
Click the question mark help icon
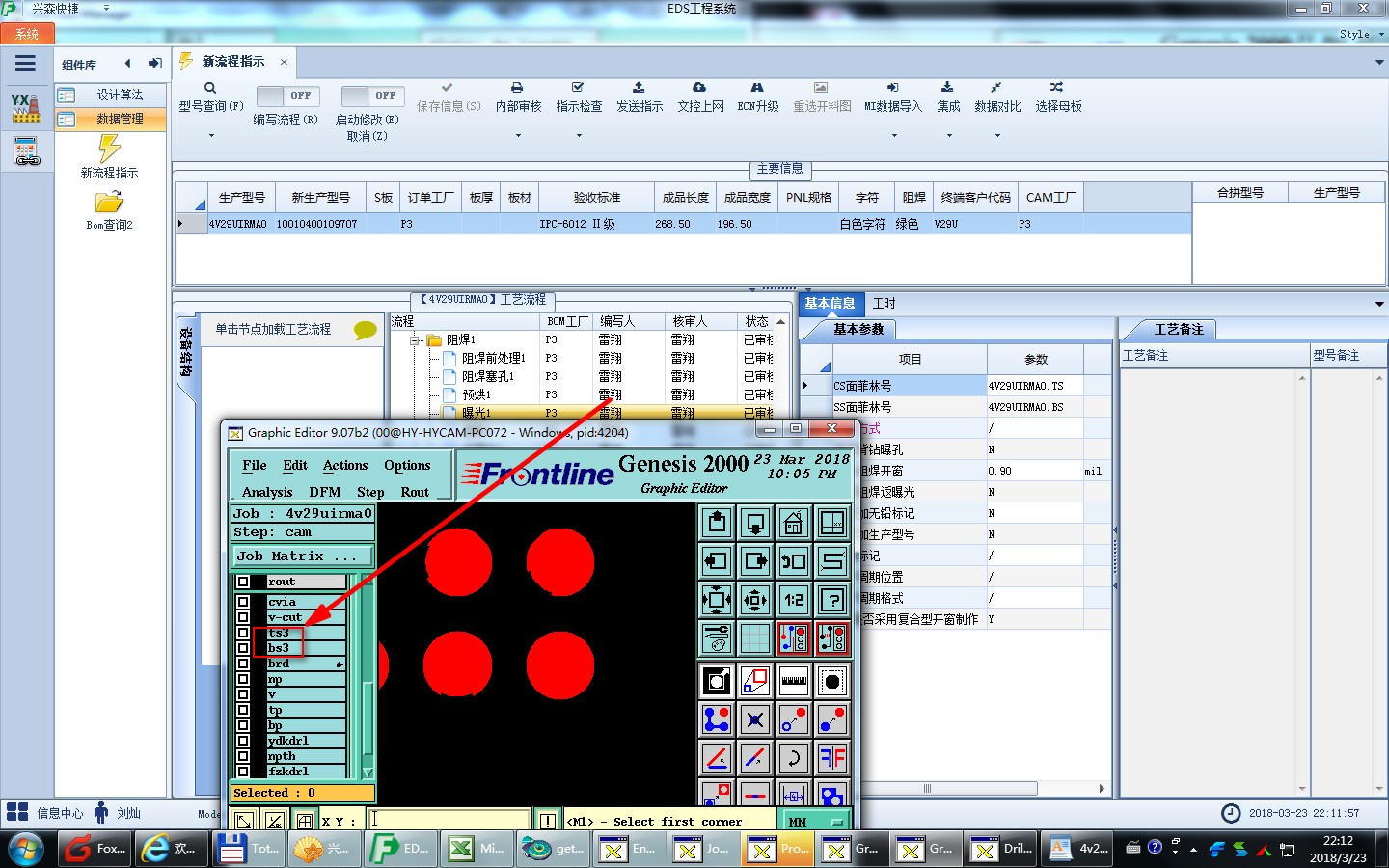click(832, 600)
